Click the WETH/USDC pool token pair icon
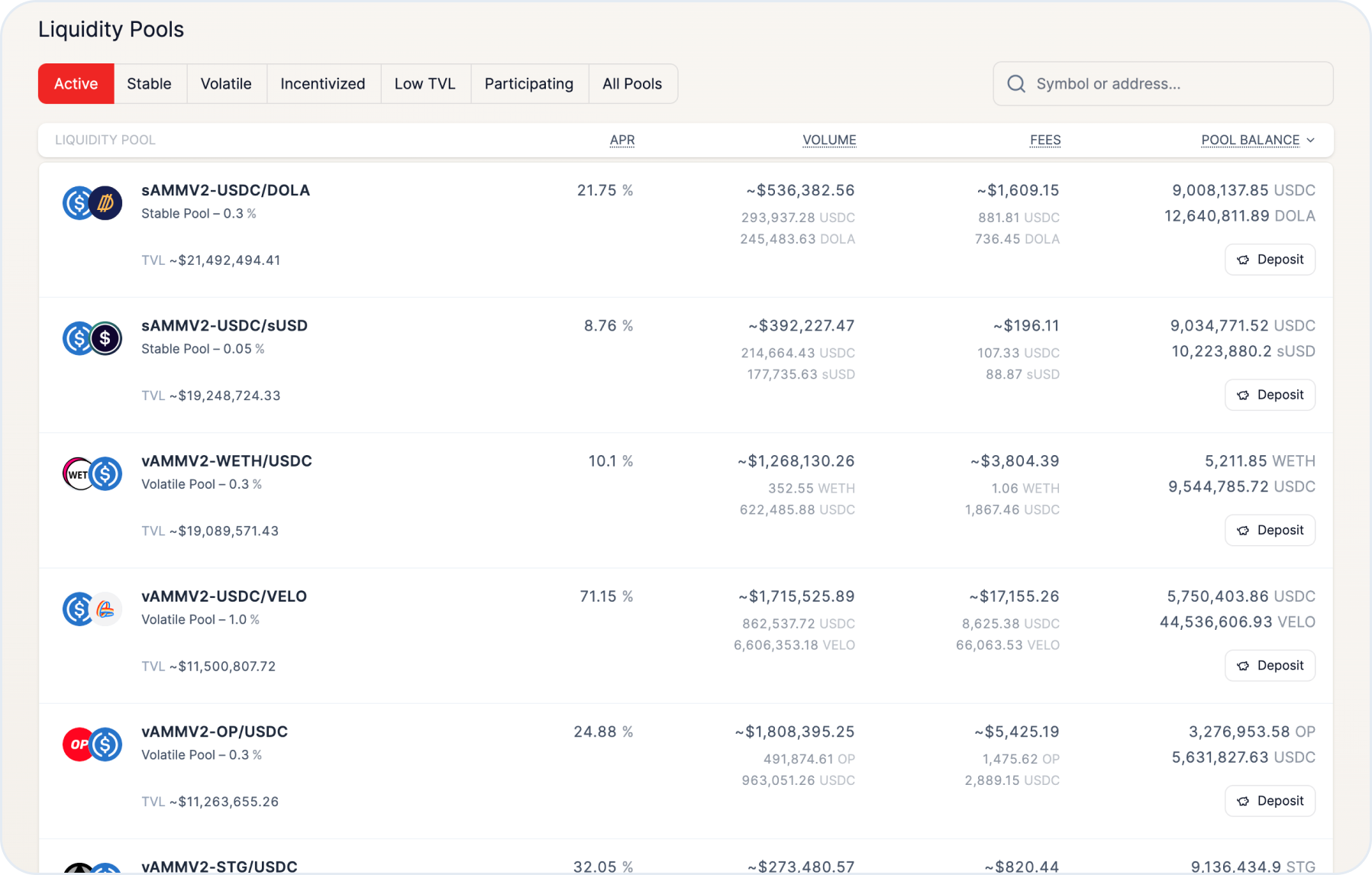 coord(92,474)
